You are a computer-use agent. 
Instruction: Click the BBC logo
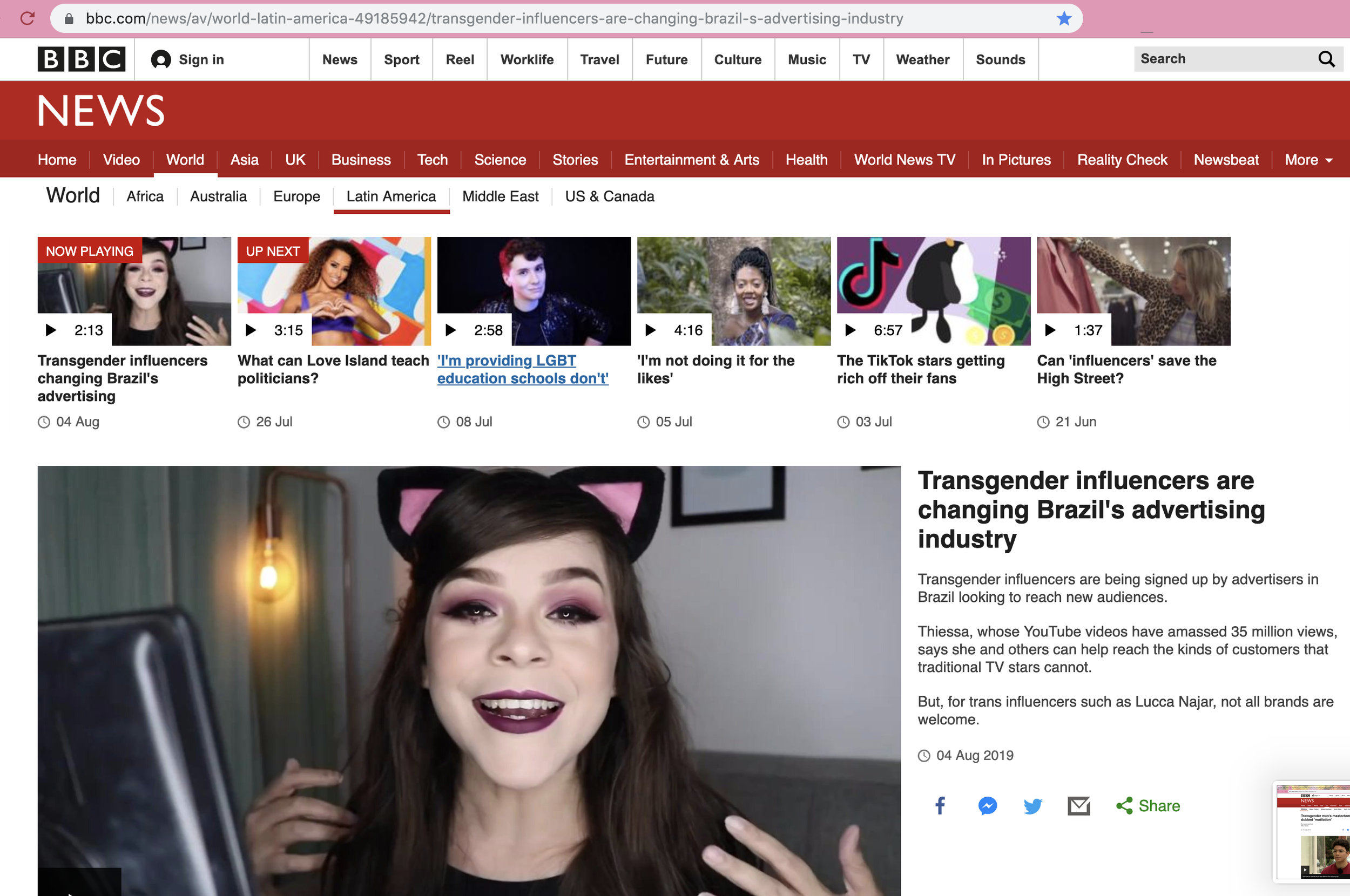pos(81,59)
